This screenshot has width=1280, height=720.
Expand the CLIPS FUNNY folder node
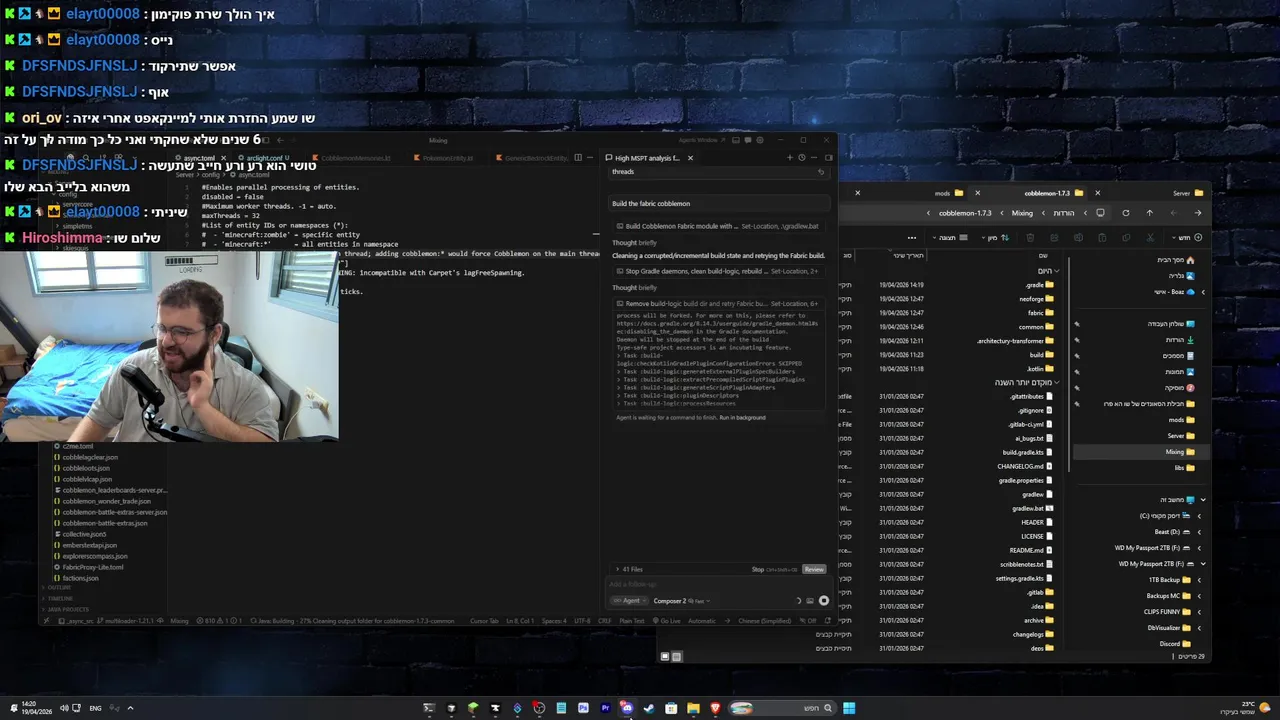coord(1199,612)
